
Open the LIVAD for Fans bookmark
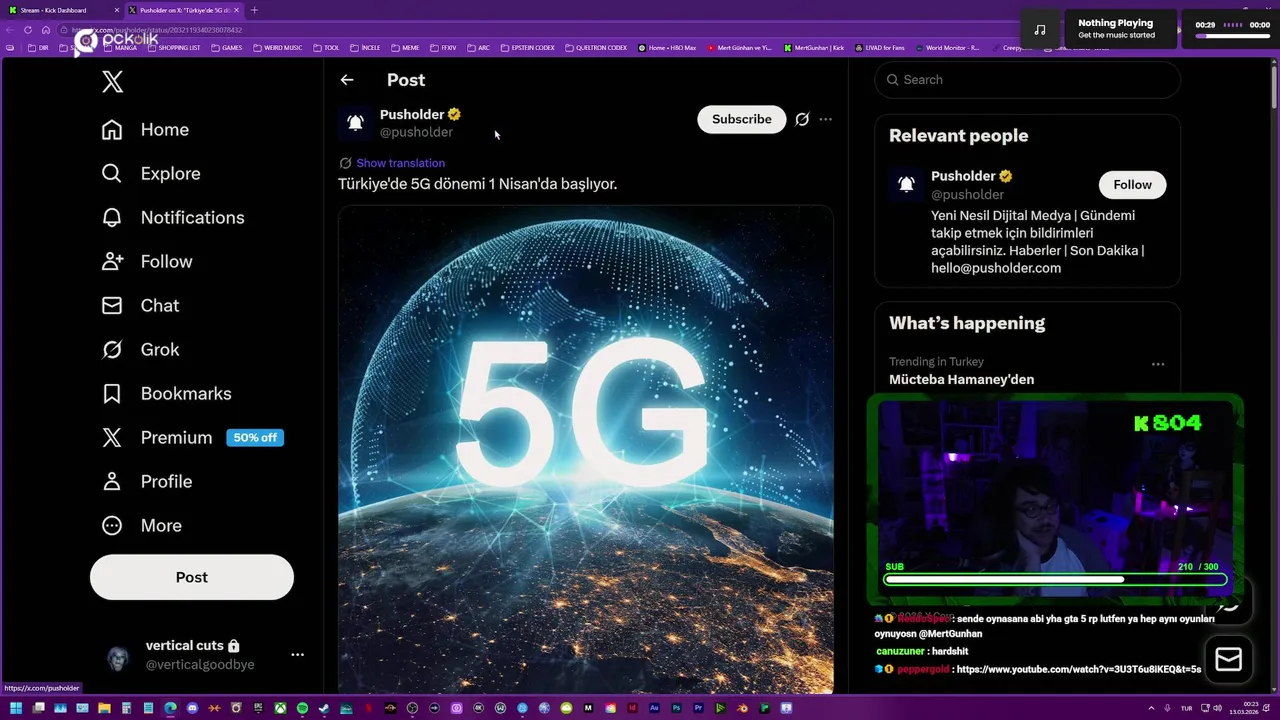click(878, 48)
